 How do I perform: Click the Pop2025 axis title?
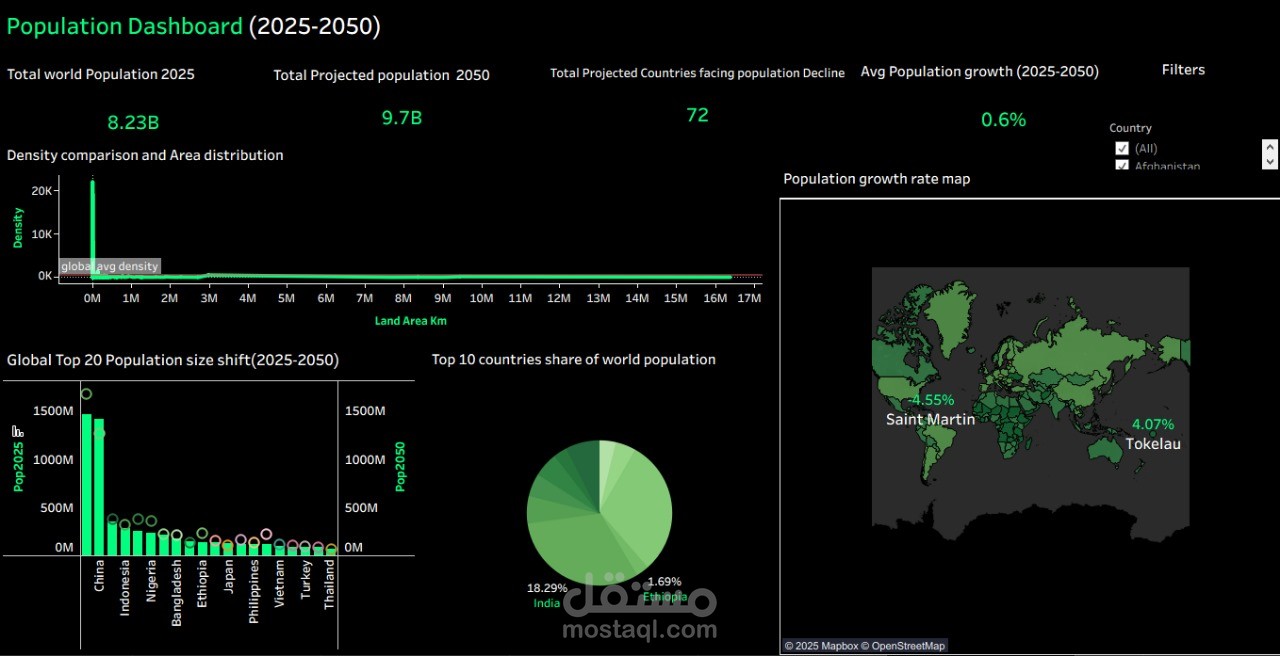click(x=18, y=467)
